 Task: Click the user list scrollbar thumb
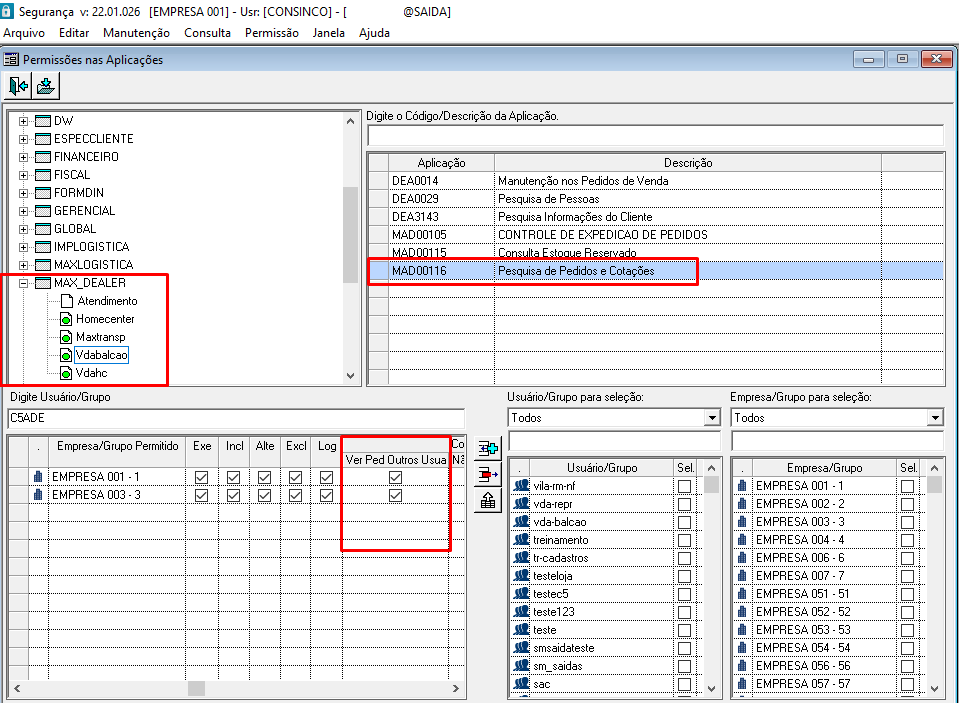(711, 485)
